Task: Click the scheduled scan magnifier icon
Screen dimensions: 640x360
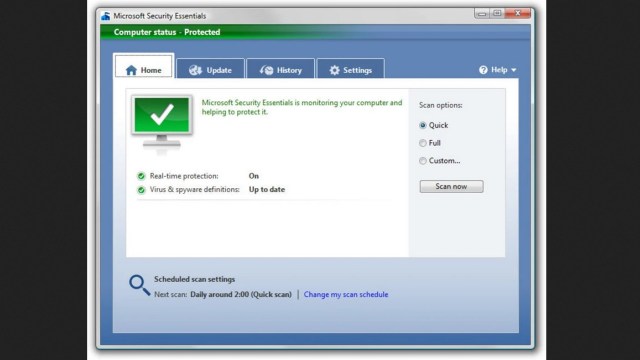Action: click(x=139, y=284)
